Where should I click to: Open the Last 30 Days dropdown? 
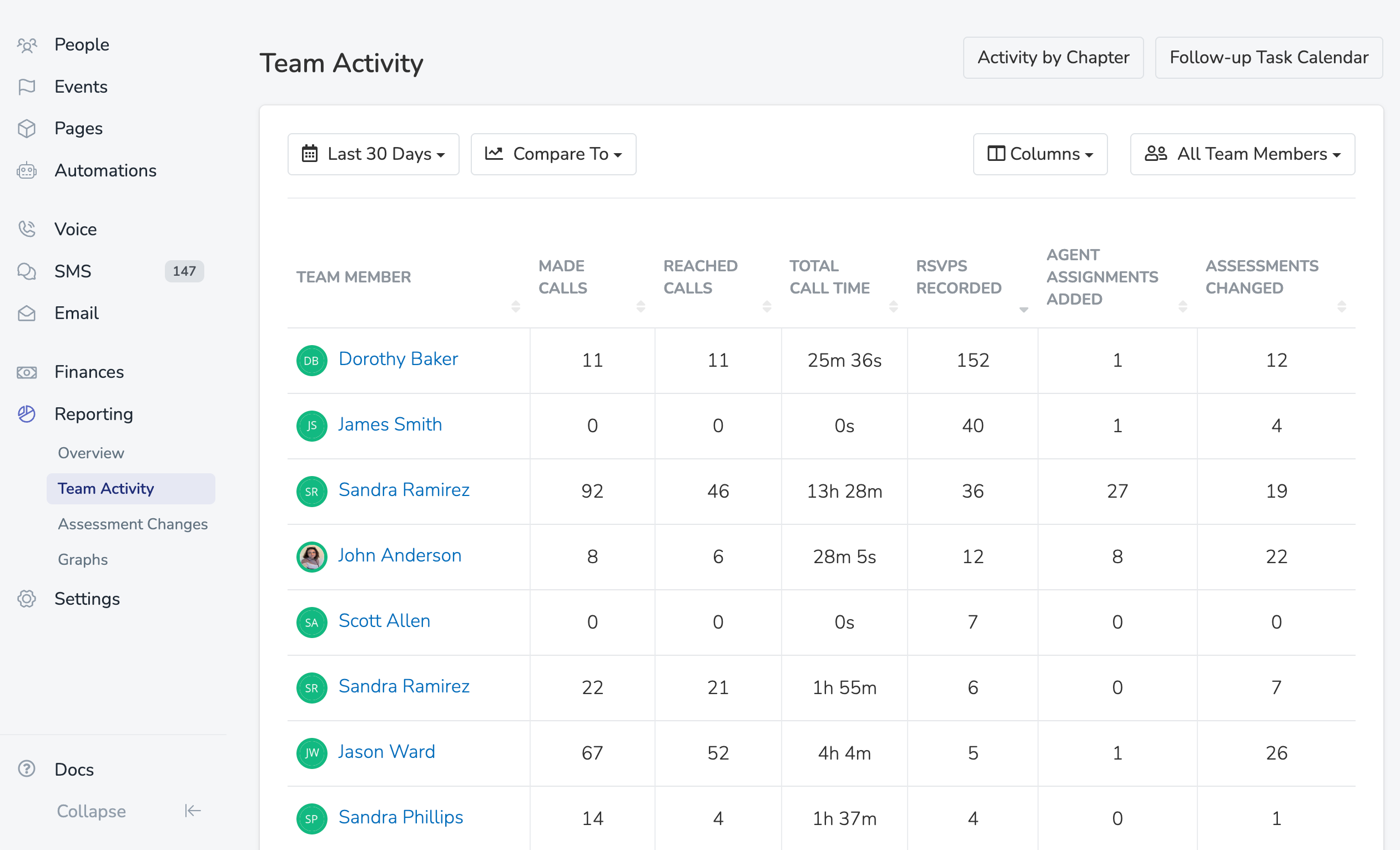coord(373,154)
